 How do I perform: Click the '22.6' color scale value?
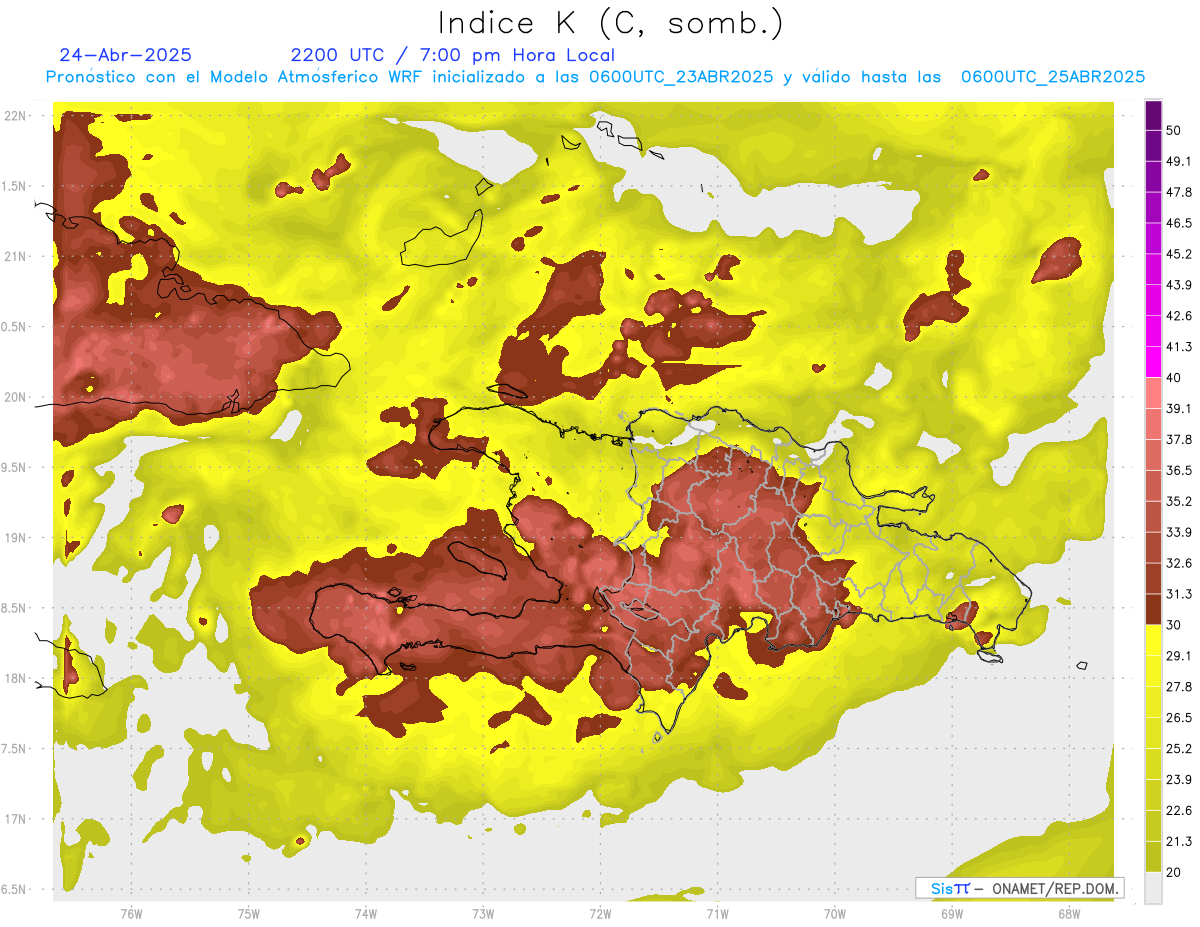[x=1179, y=811]
